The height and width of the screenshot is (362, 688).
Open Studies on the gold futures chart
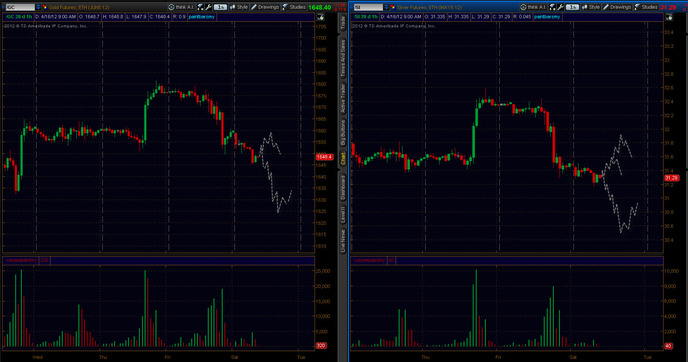click(x=294, y=7)
